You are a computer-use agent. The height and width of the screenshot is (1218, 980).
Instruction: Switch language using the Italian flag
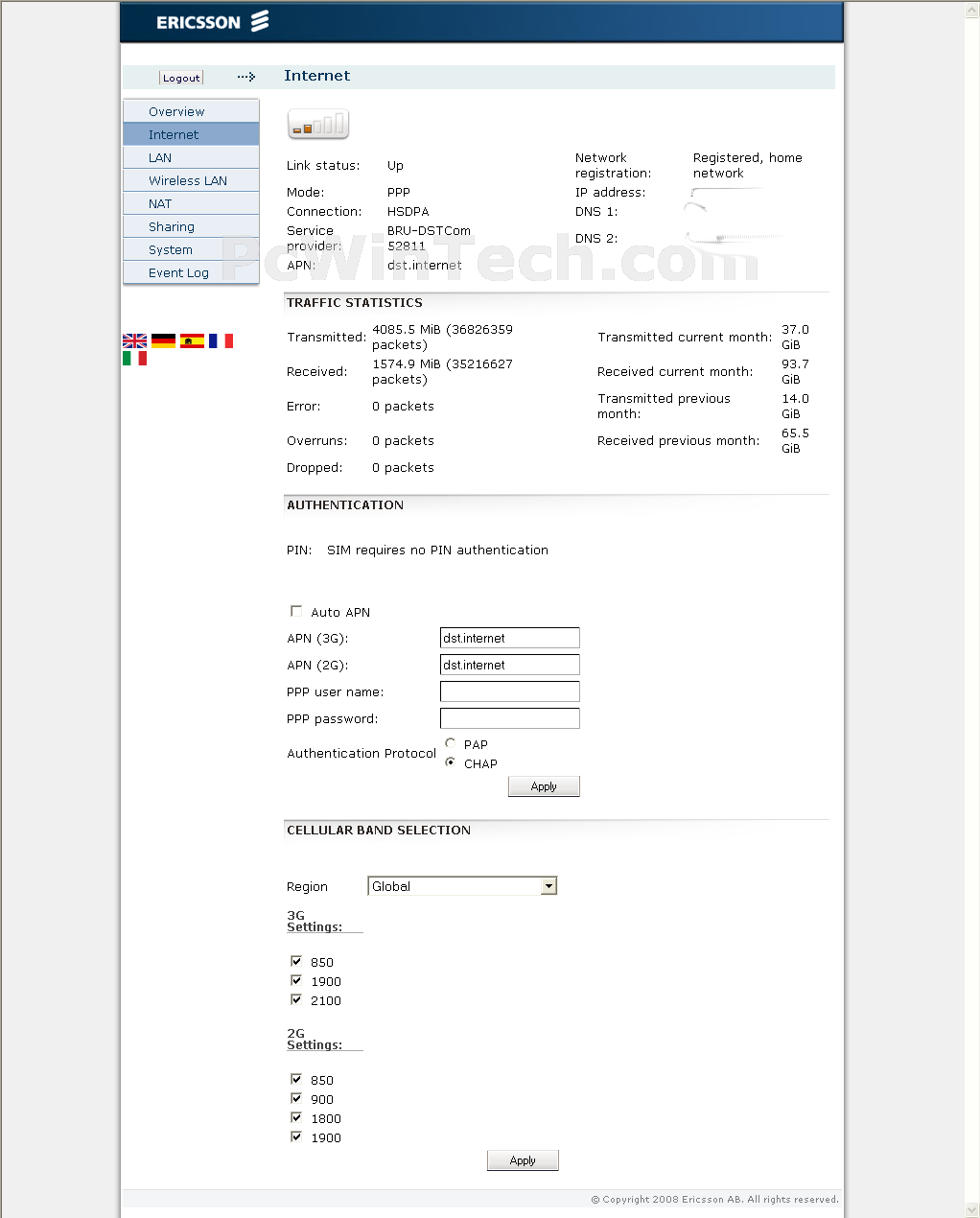[x=135, y=358]
